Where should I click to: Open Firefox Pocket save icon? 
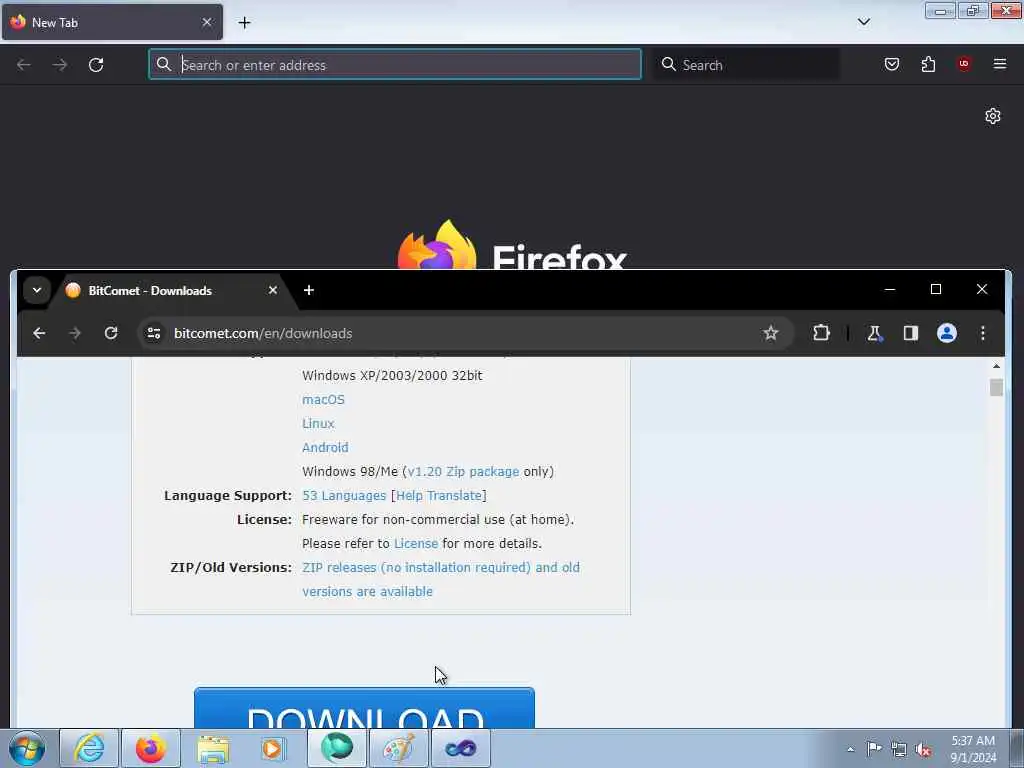(891, 64)
